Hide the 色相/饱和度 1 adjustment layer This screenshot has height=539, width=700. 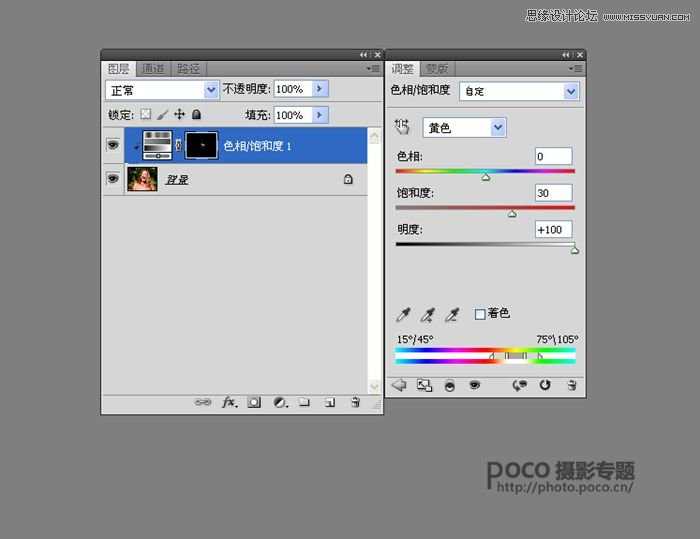click(113, 146)
